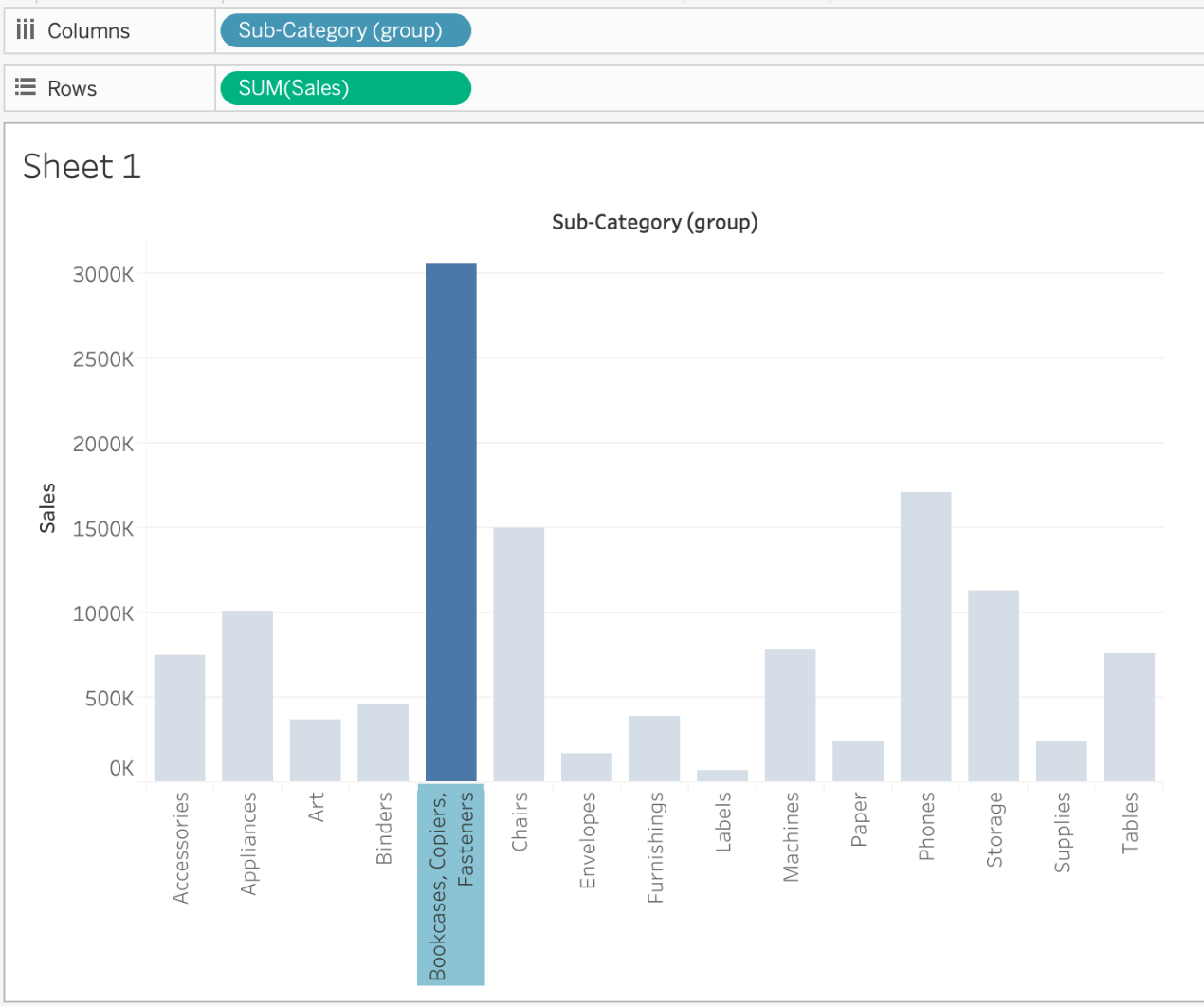The width and height of the screenshot is (1204, 1006).
Task: Select the Sub-Category (group) pill in Columns
Action: [x=345, y=30]
